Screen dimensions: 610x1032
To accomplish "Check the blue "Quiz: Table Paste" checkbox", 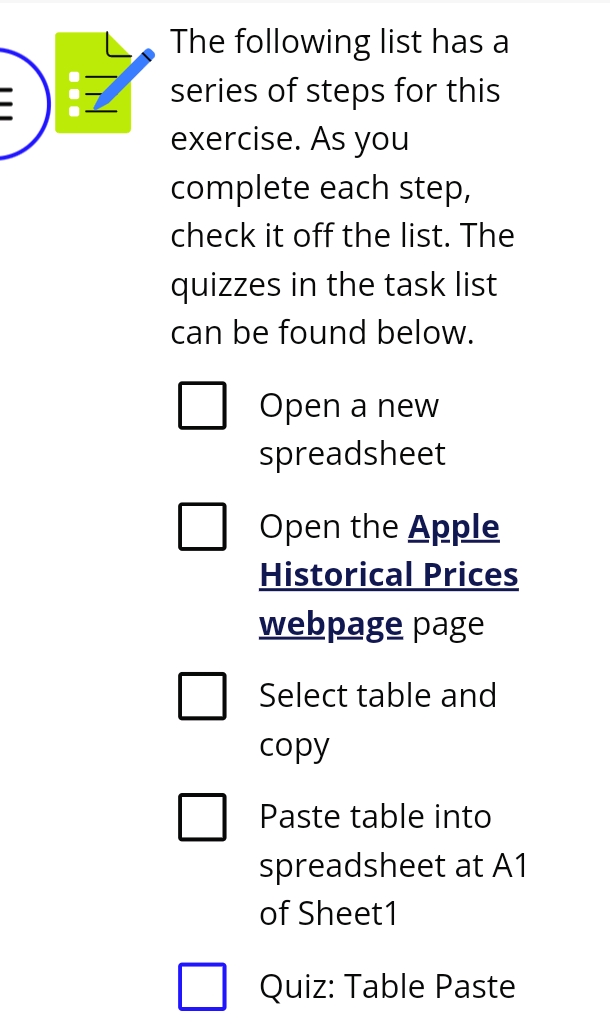I will point(202,986).
